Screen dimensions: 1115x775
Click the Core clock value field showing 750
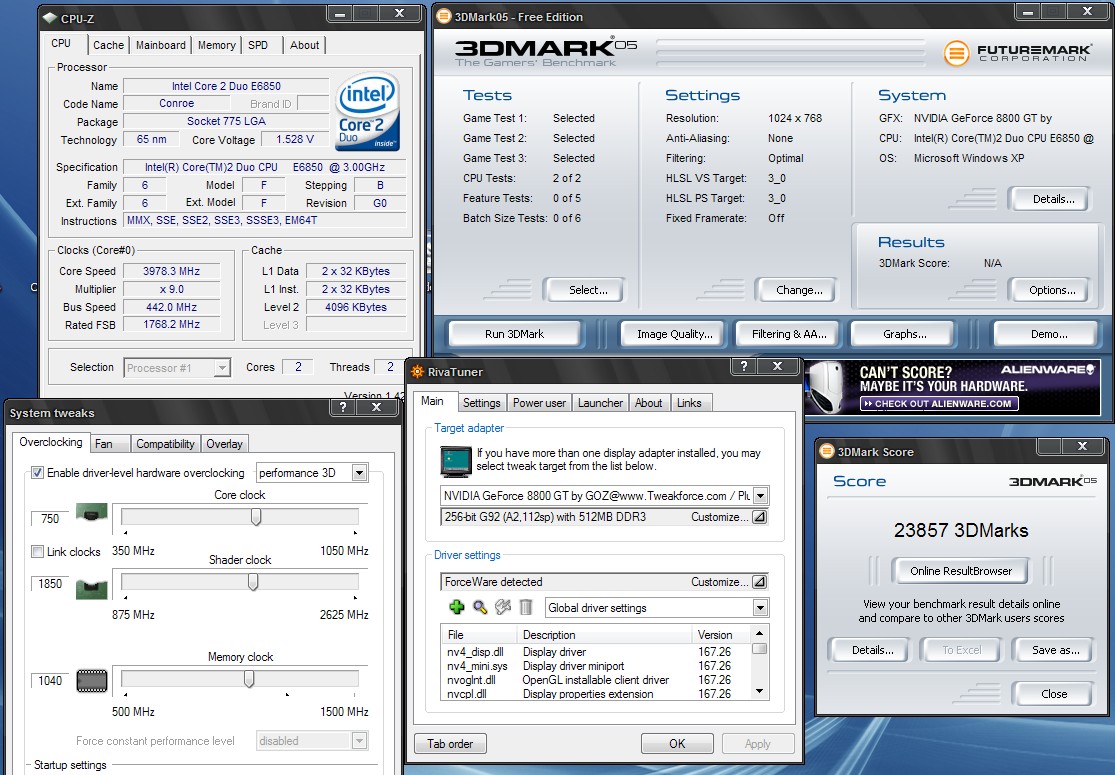pyautogui.click(x=50, y=519)
